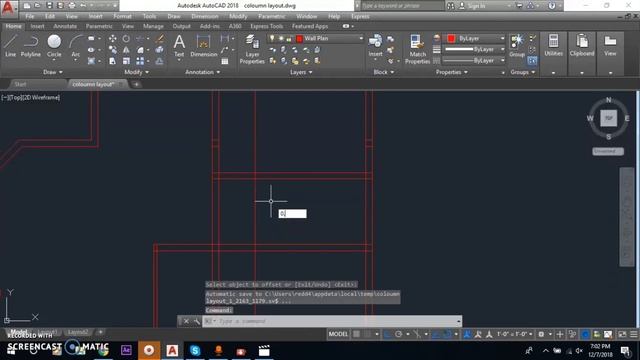Click the keyword search box in title bar
This screenshot has width=640, height=360.
pyautogui.click(x=402, y=6)
